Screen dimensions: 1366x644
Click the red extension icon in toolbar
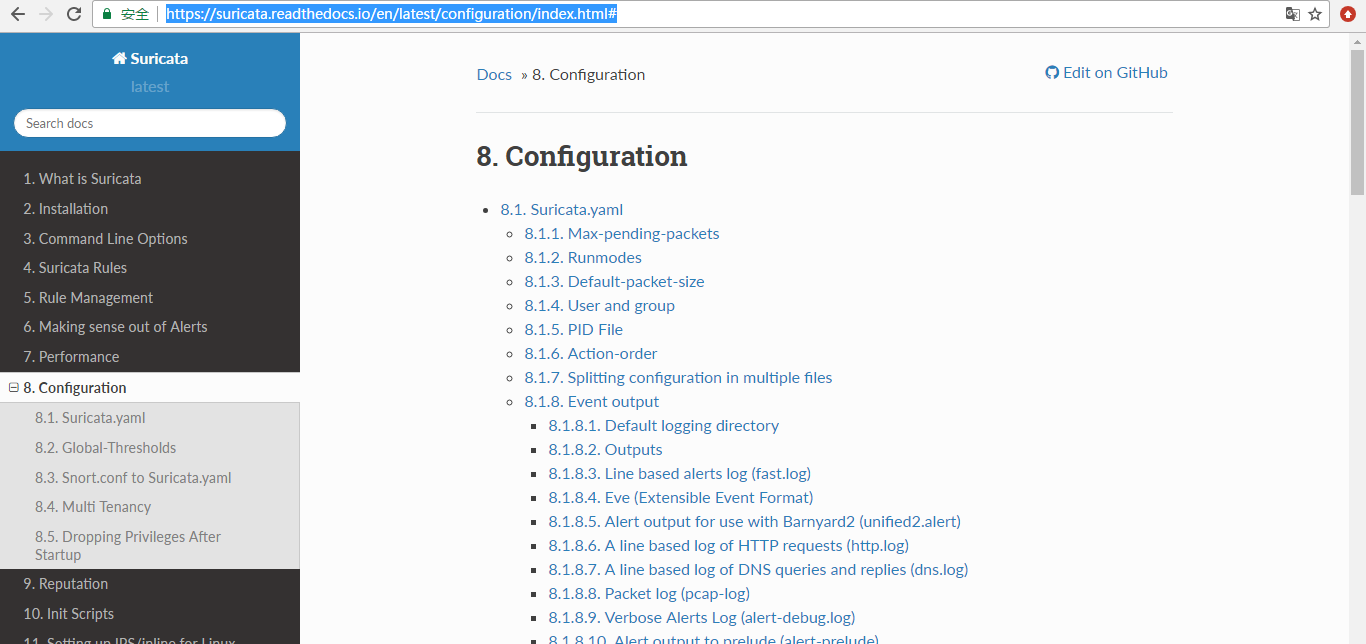pyautogui.click(x=1347, y=14)
